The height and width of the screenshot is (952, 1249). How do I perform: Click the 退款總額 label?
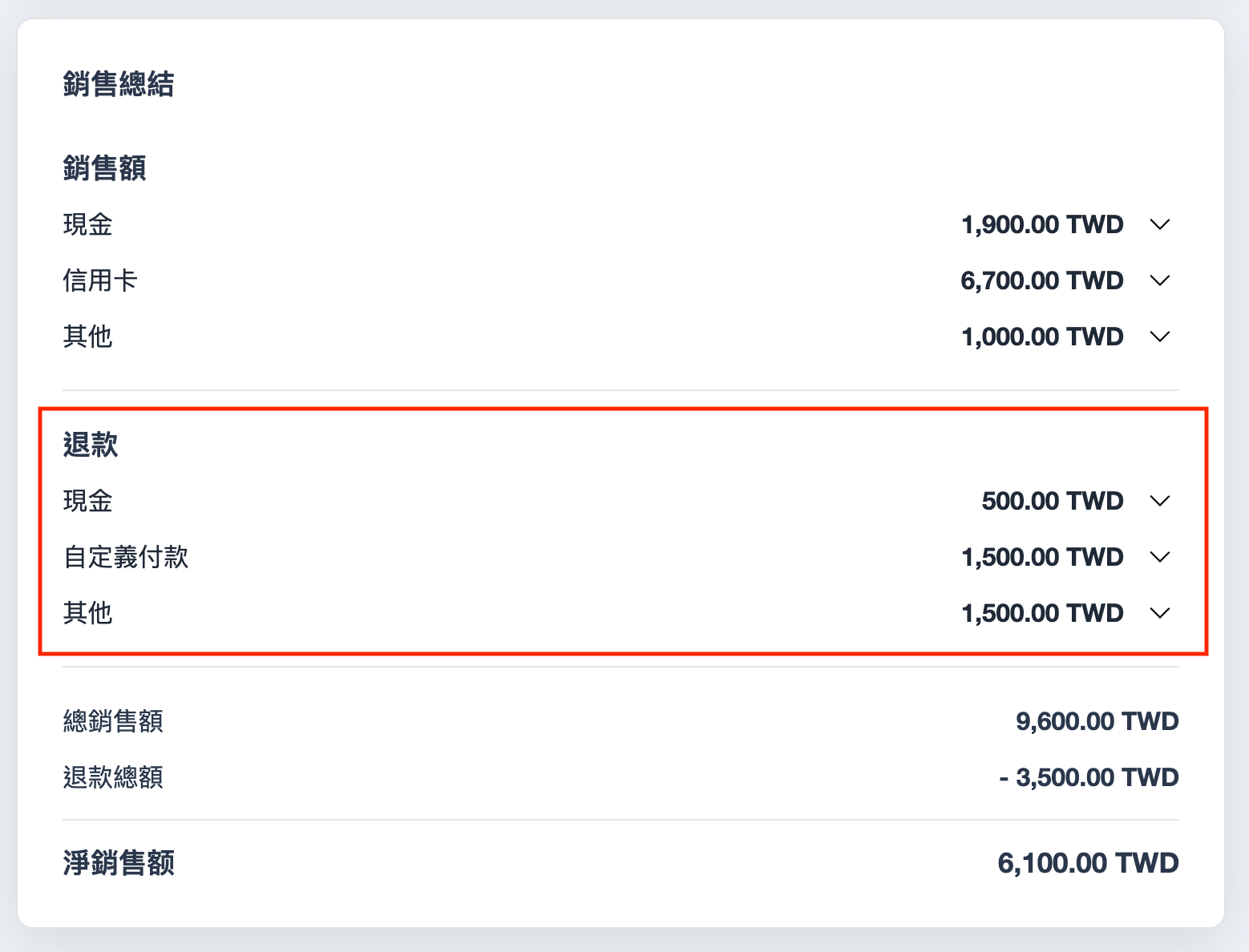113,777
